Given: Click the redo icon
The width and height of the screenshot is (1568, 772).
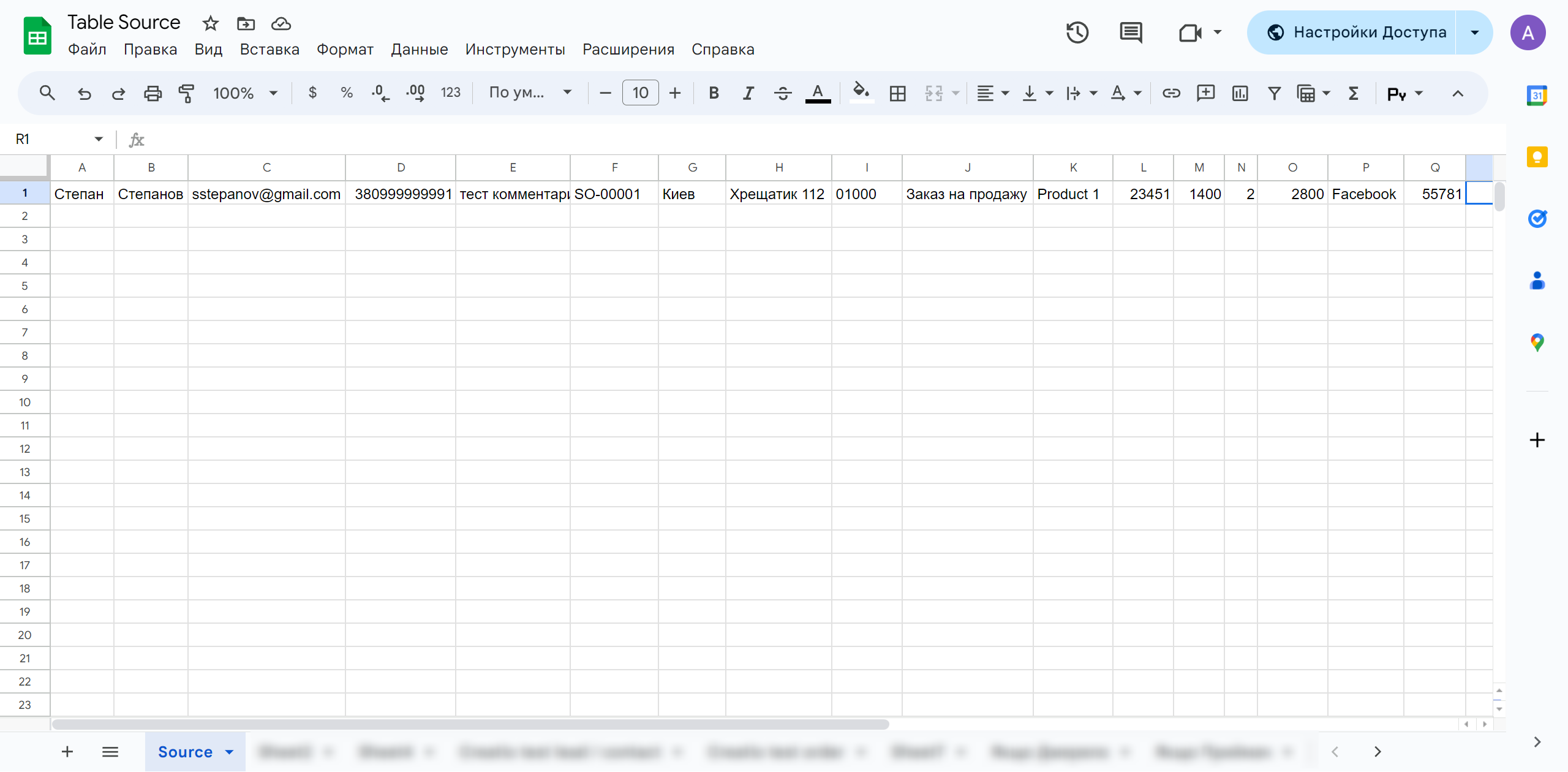Looking at the screenshot, I should pos(118,92).
